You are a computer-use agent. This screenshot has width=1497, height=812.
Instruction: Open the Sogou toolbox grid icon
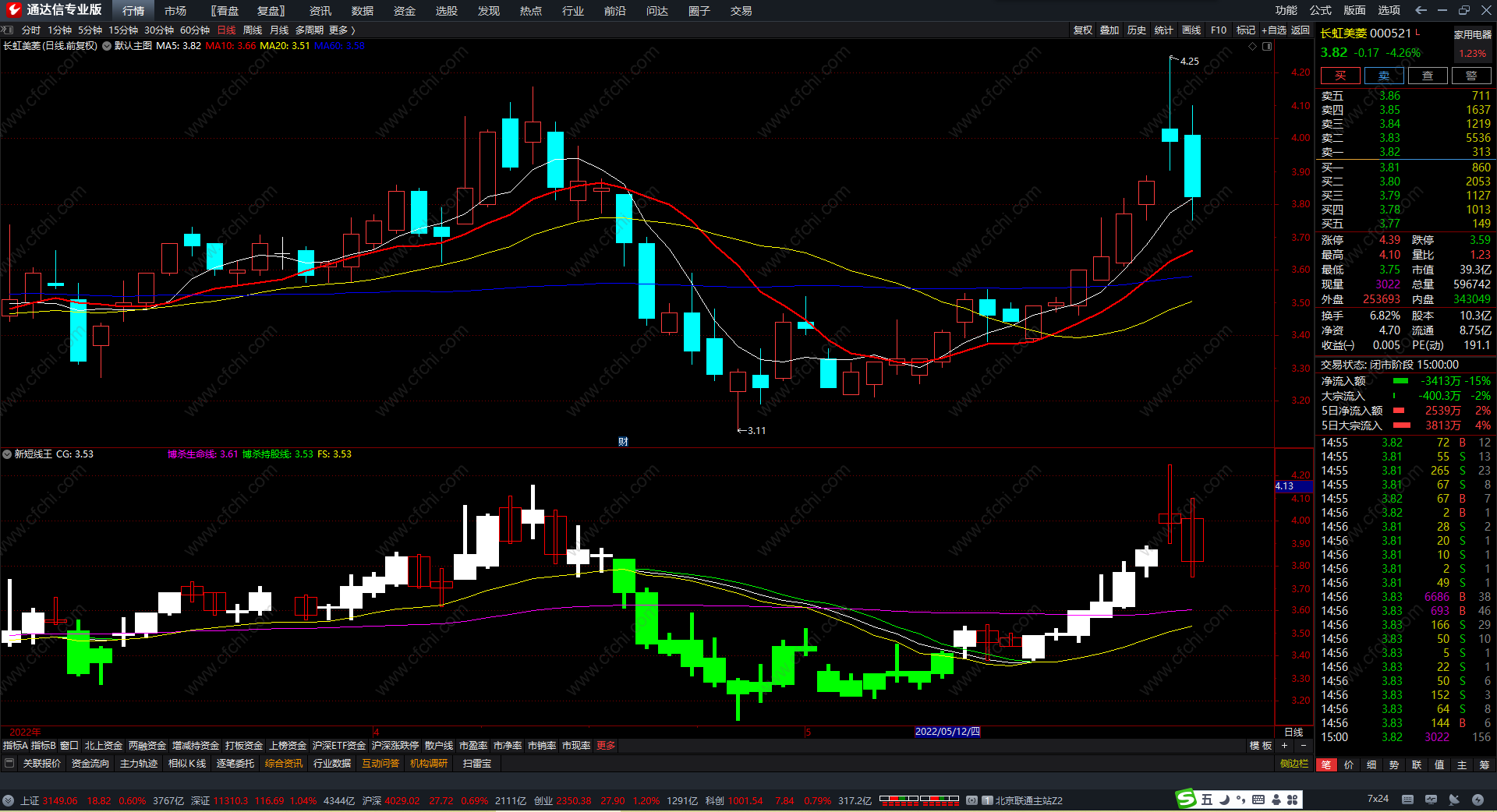click(x=1293, y=800)
